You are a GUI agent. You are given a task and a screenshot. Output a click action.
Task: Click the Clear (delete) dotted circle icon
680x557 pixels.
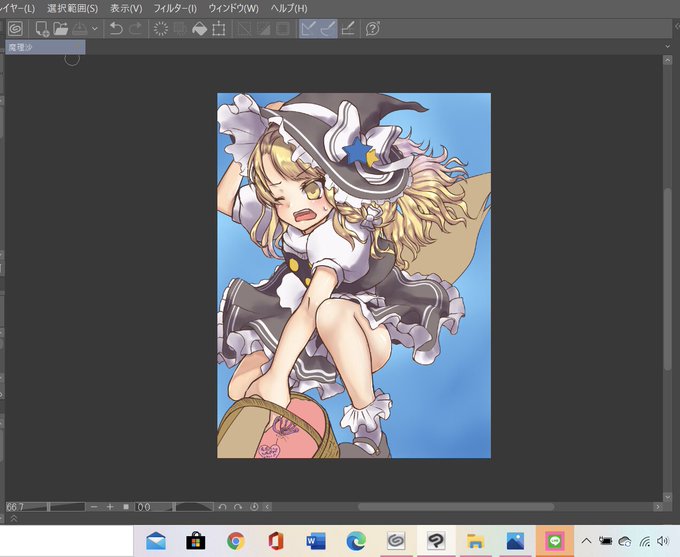point(161,29)
